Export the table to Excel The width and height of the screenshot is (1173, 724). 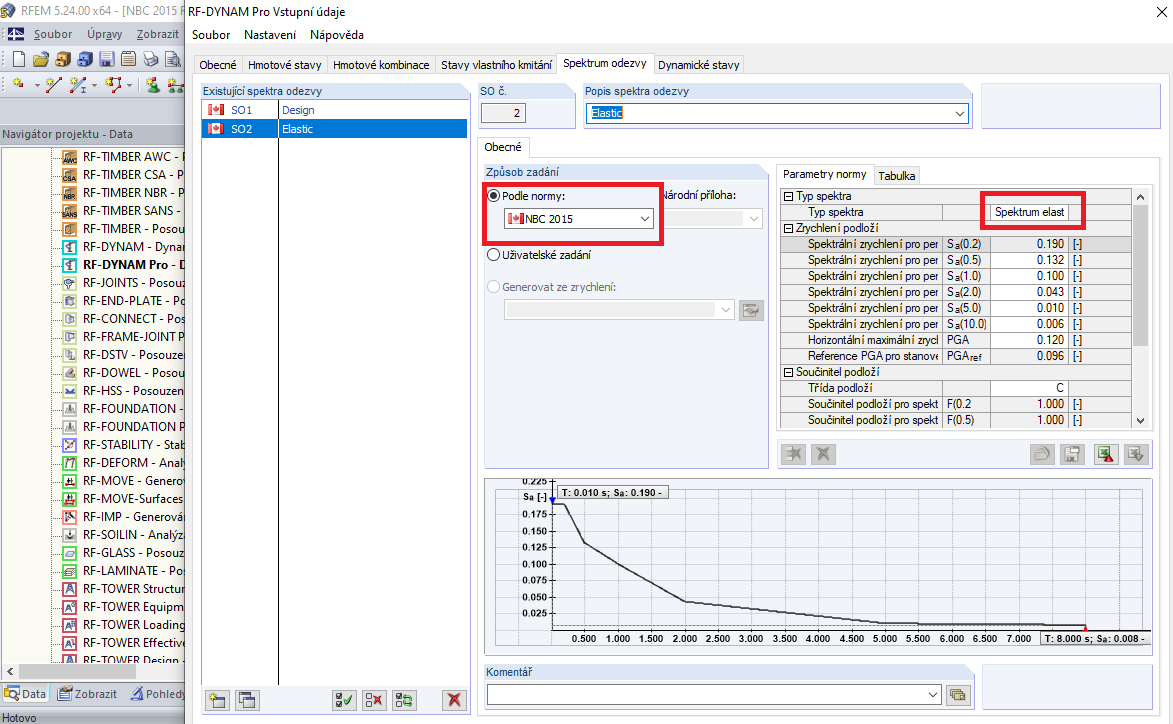tap(1106, 454)
